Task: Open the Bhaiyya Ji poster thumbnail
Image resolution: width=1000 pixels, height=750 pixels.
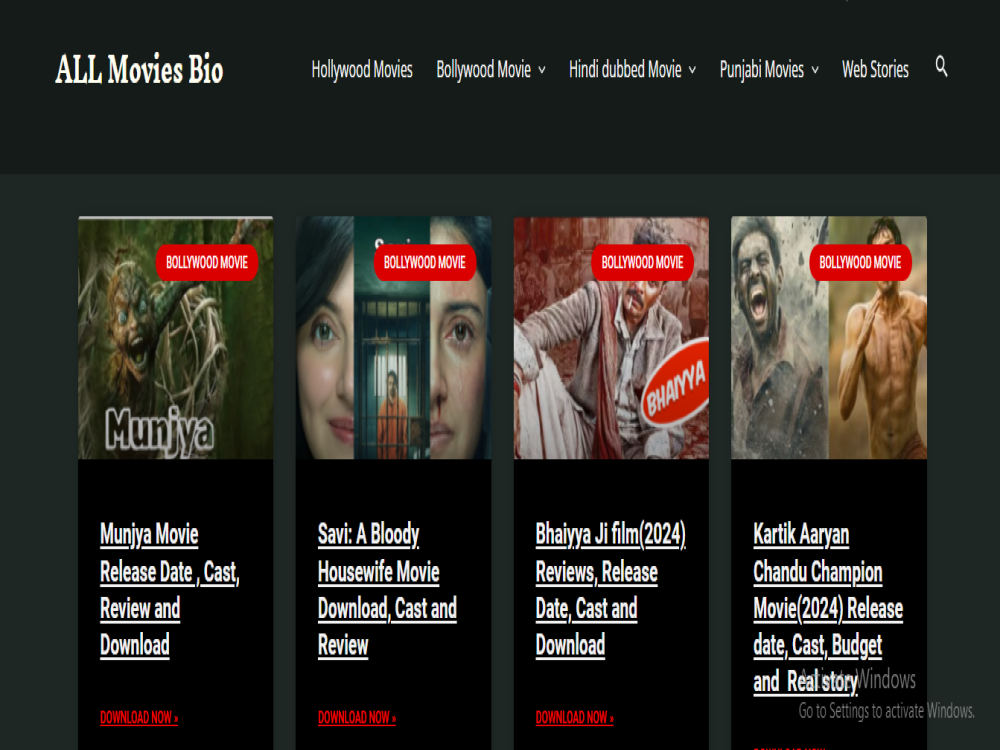Action: coord(611,338)
